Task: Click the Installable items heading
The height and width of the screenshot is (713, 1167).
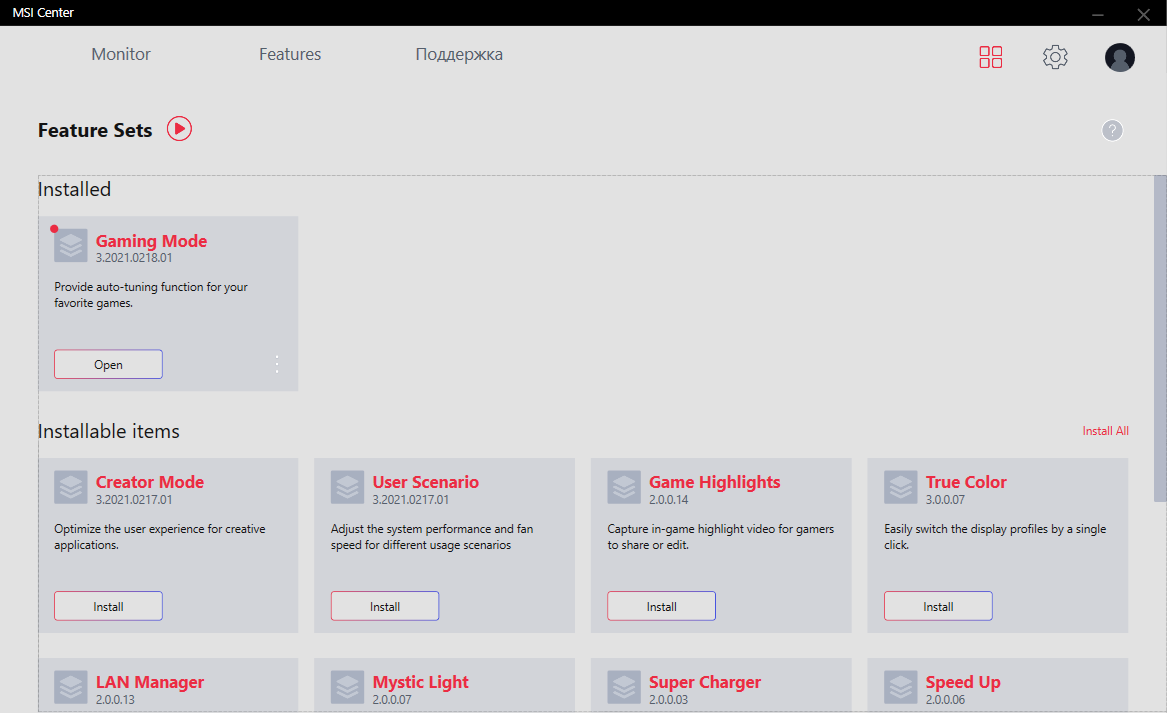Action: pos(109,432)
